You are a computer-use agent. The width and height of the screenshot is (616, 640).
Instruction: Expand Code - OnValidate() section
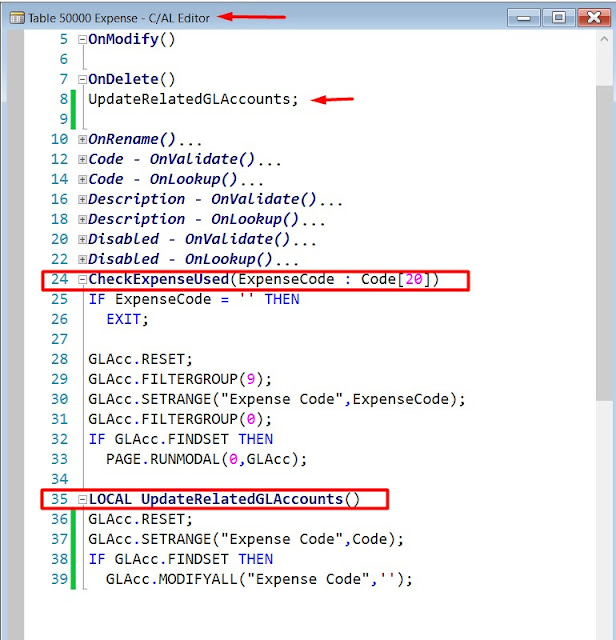click(82, 160)
